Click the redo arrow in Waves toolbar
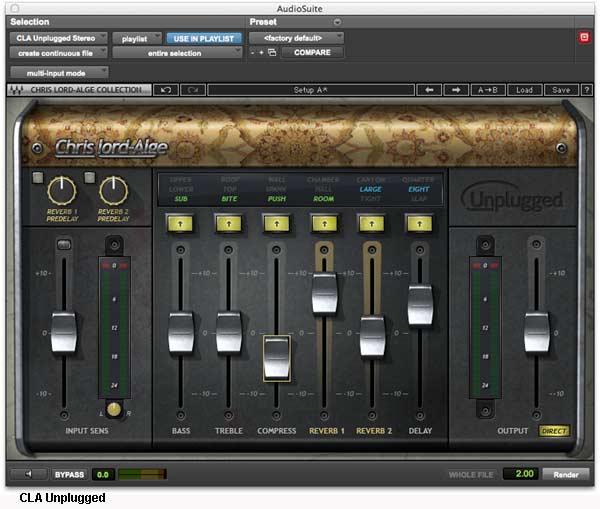600x509 pixels. (193, 90)
